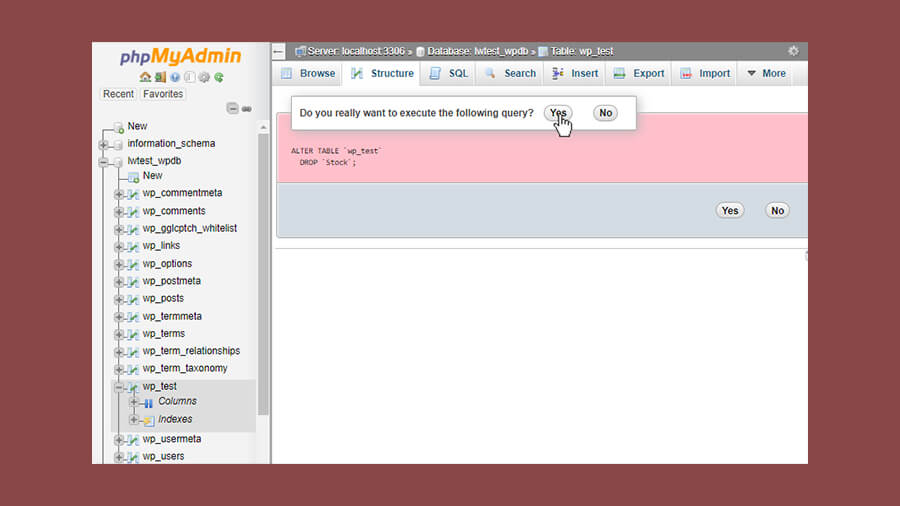
Task: Switch to the Browse tab
Action: (308, 73)
